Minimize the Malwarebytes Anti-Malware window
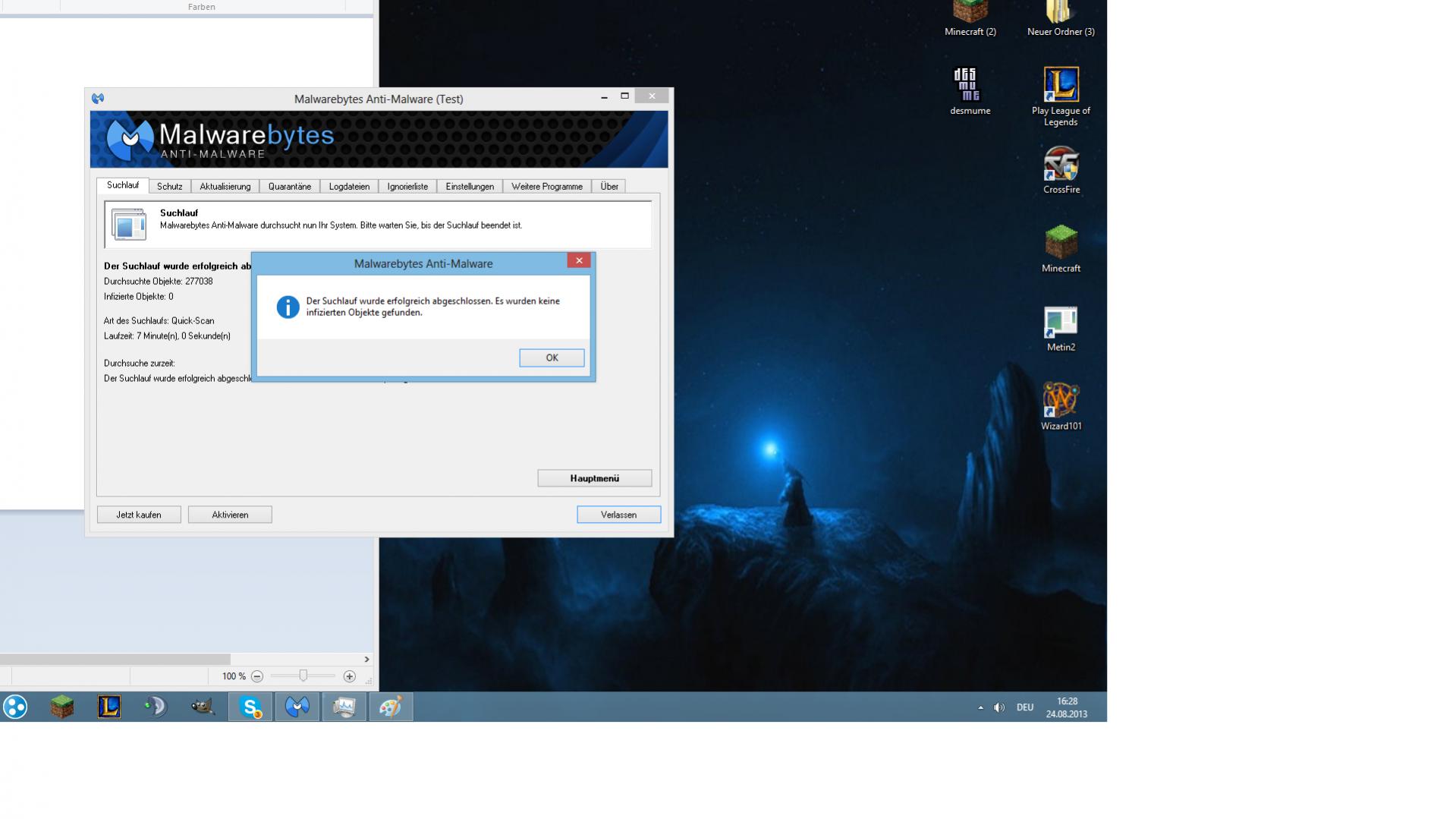Image resolution: width=1456 pixels, height=819 pixels. click(604, 97)
